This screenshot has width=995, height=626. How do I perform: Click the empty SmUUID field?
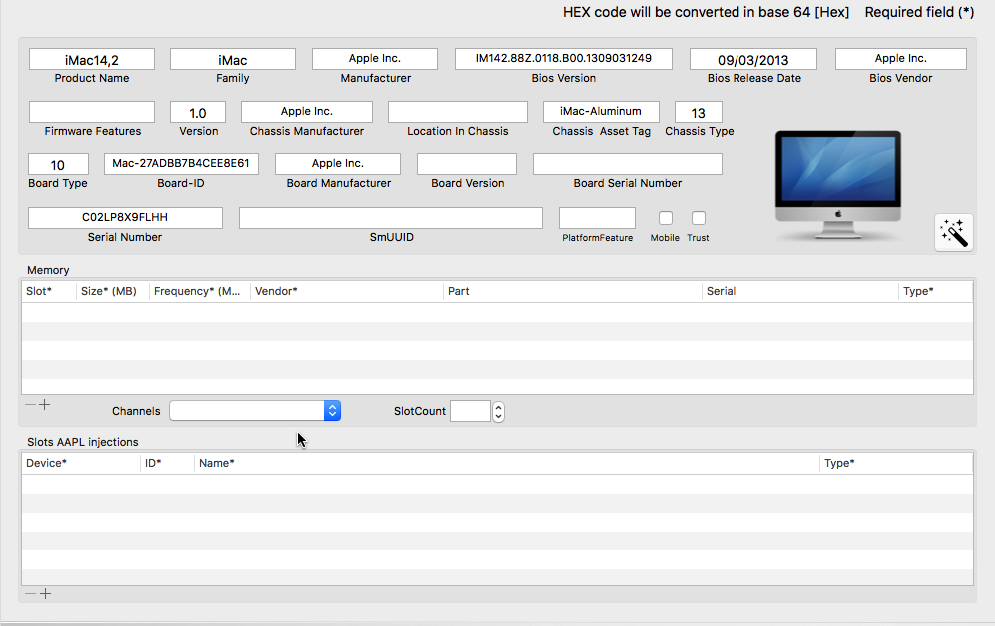390,218
